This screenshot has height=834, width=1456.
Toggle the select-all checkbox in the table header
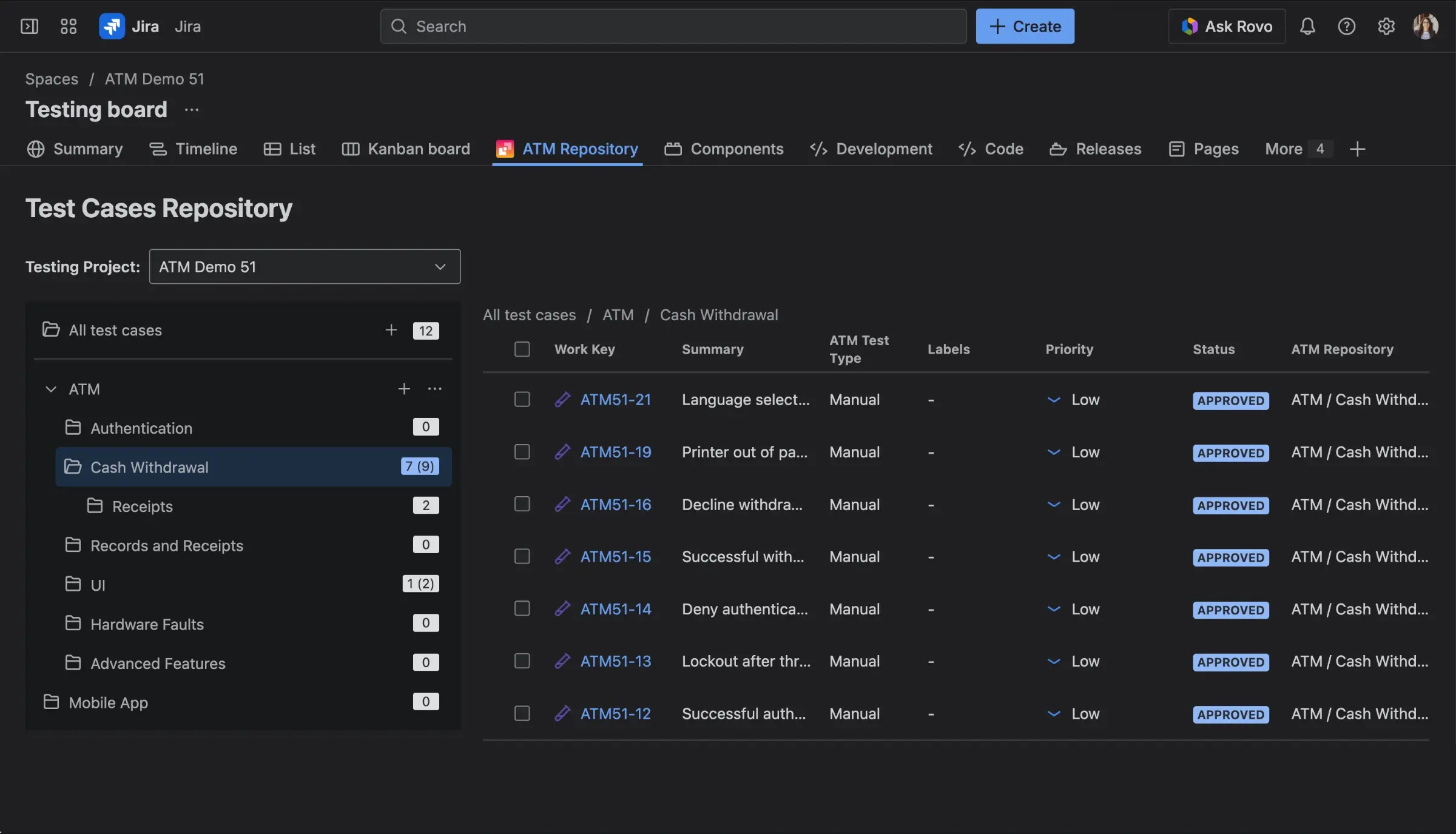tap(522, 349)
